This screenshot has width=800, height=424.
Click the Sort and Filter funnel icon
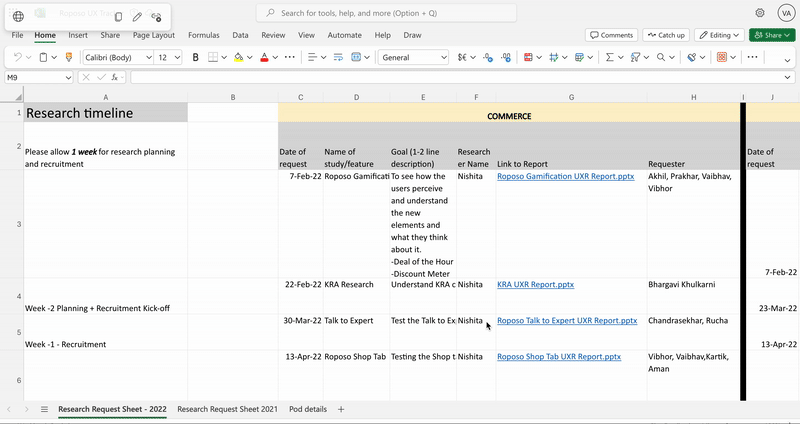(635, 58)
